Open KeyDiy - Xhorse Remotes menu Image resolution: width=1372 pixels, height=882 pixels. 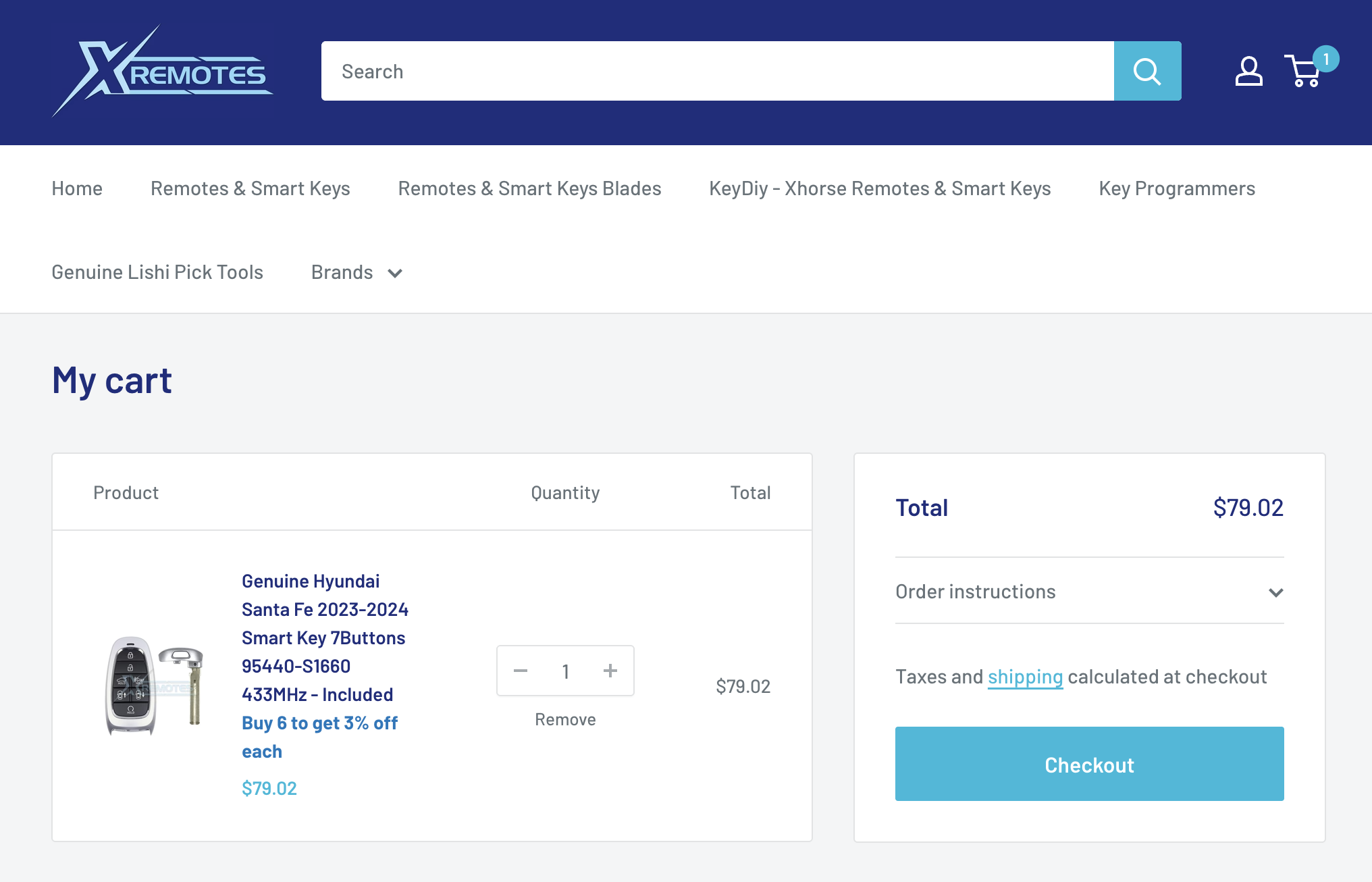[x=880, y=188]
